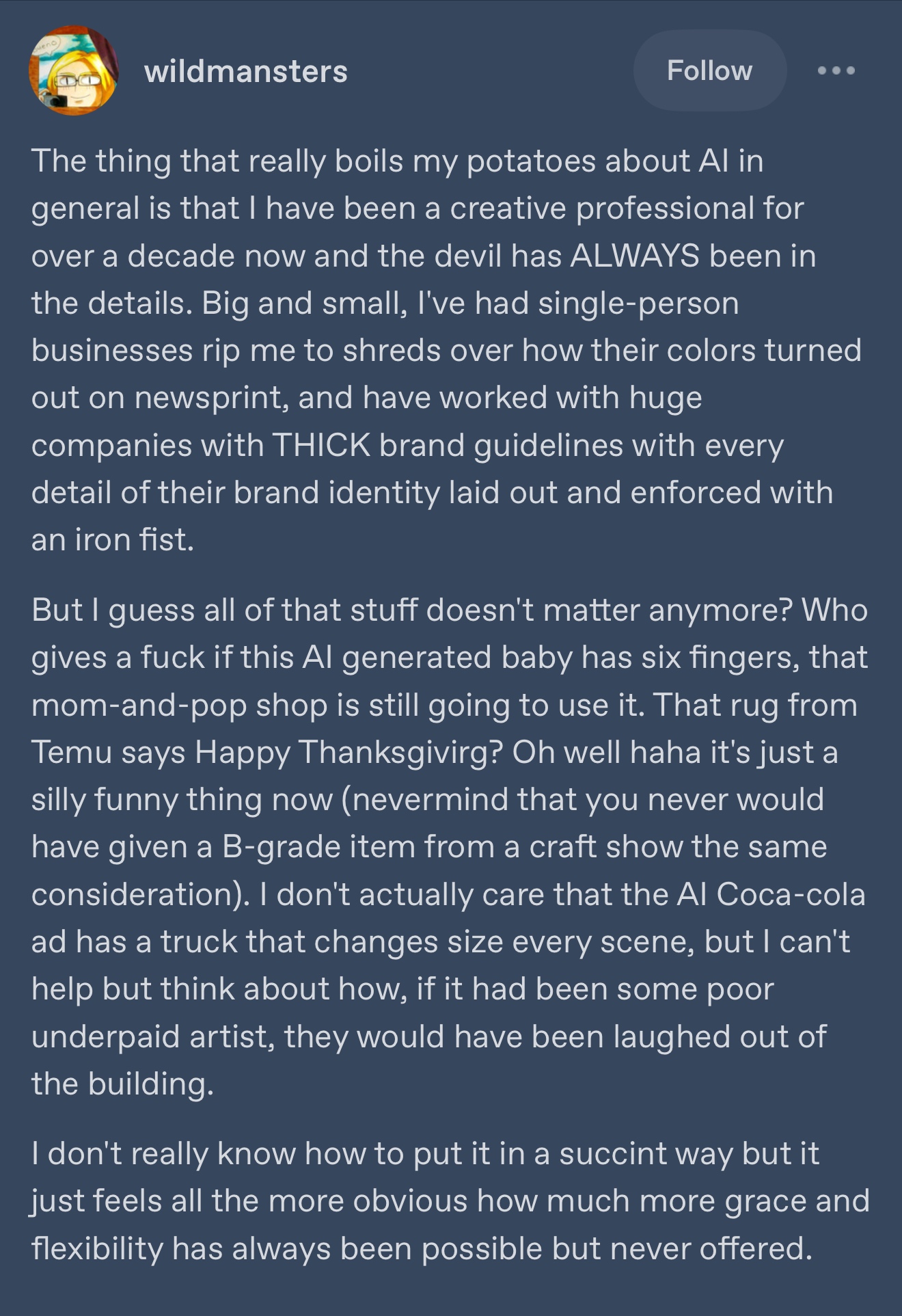Open the wildmansters profile avatar
902x1316 pixels.
pos(73,71)
